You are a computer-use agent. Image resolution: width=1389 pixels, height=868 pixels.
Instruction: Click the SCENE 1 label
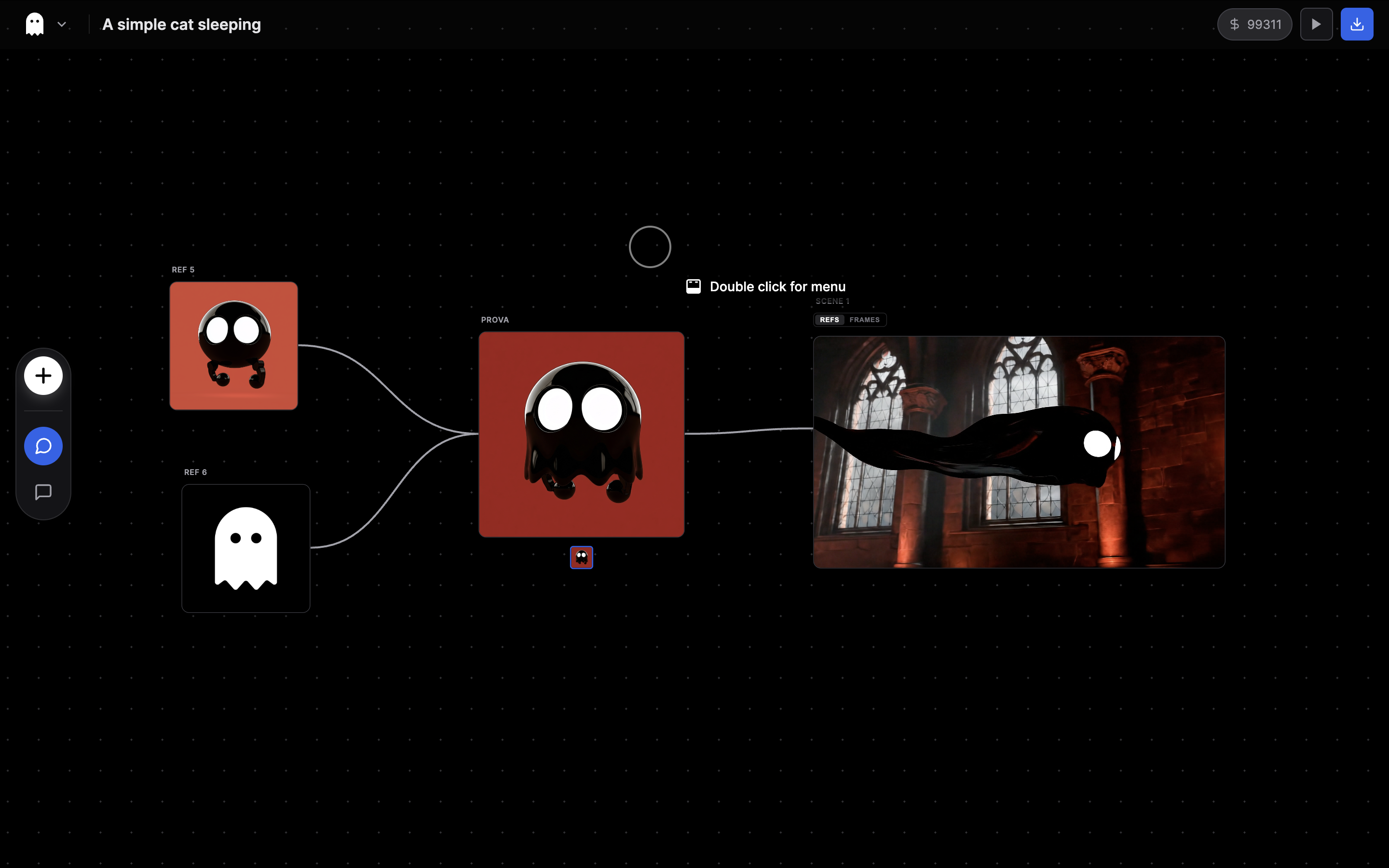[x=832, y=301]
